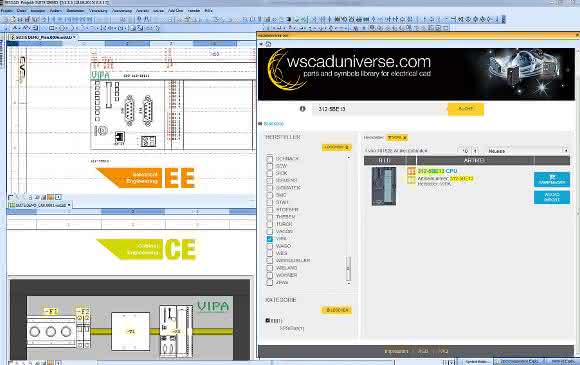Click the breadcrumb link below the search field
Image resolution: width=580 pixels, height=365 pixels.
pos(274,124)
